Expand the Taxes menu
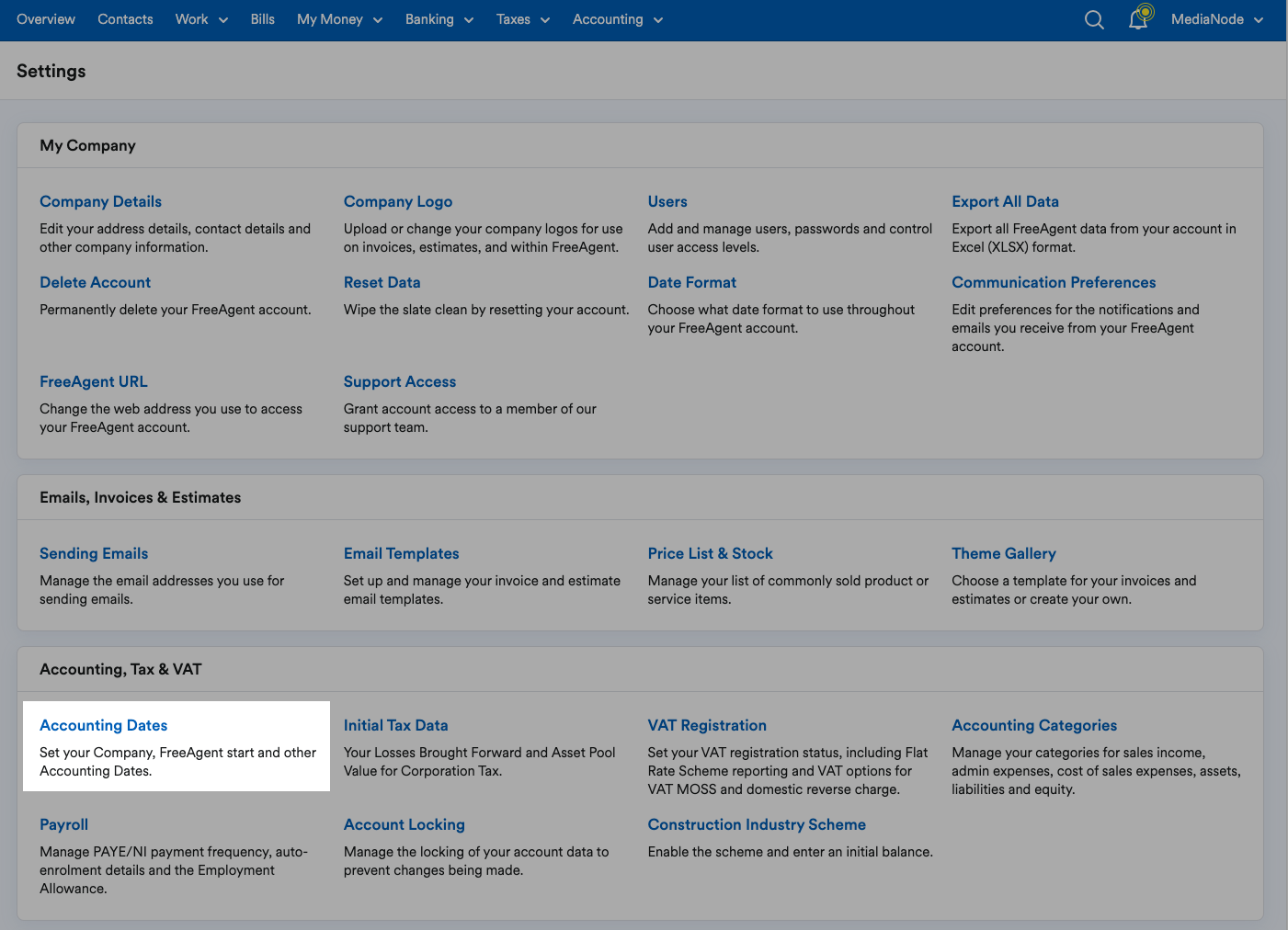Image resolution: width=1288 pixels, height=930 pixels. 522,19
